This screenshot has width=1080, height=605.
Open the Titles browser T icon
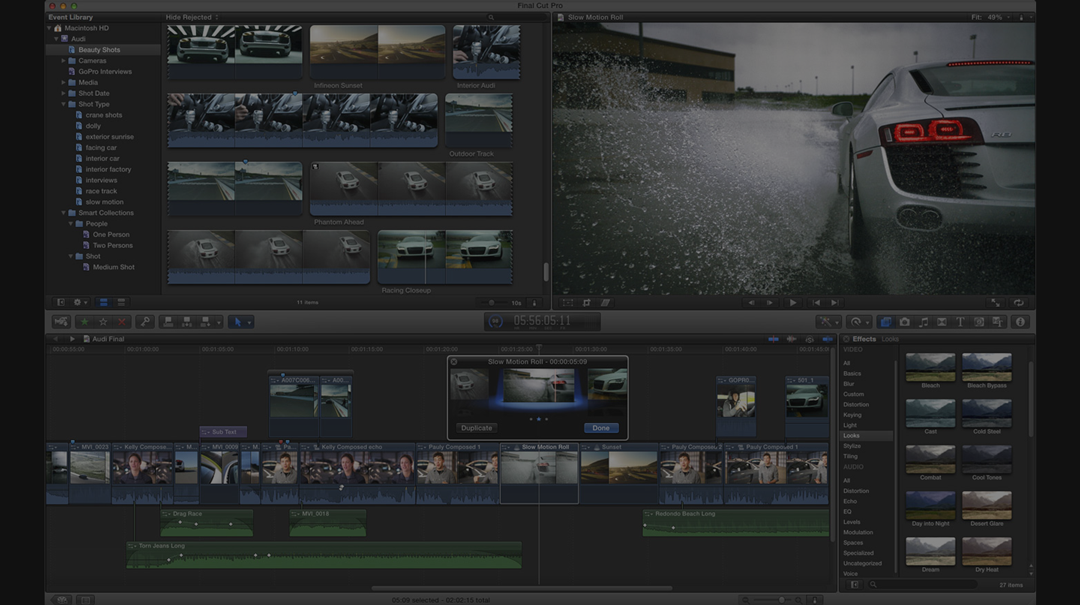click(960, 322)
